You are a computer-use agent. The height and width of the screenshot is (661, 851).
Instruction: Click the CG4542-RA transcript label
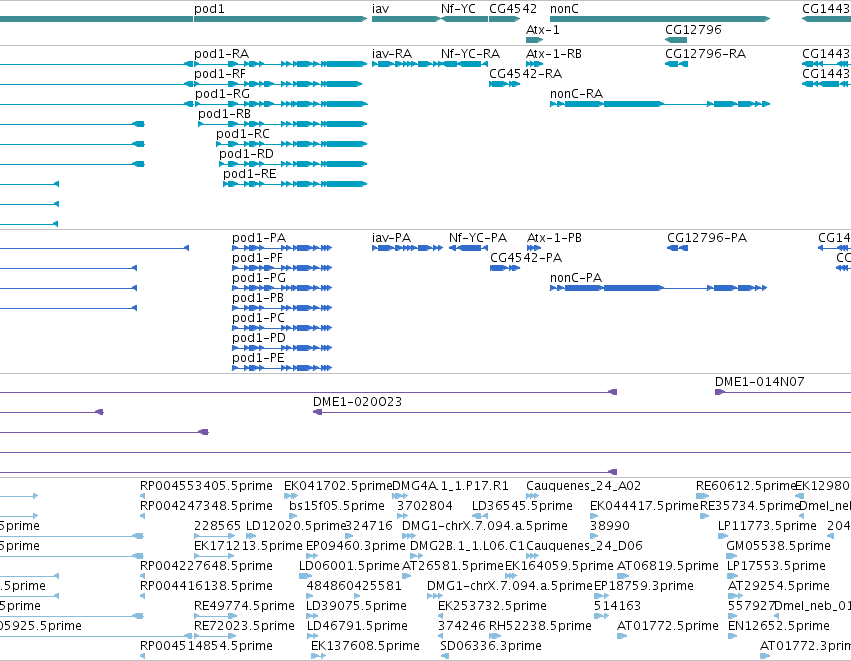pyautogui.click(x=525, y=74)
